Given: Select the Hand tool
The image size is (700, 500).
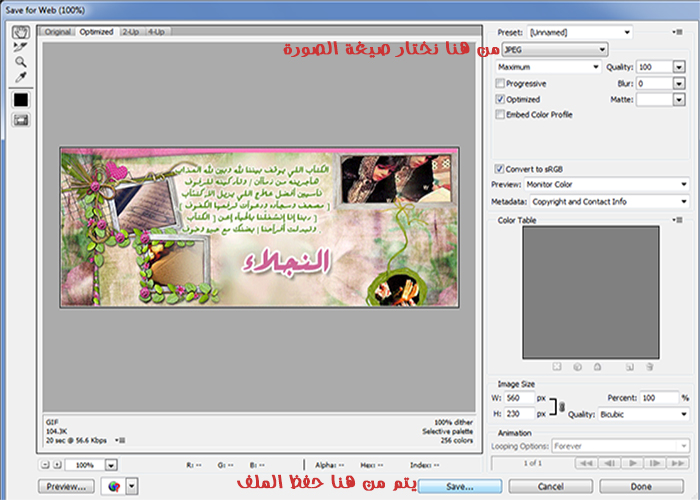Looking at the screenshot, I should [x=20, y=32].
